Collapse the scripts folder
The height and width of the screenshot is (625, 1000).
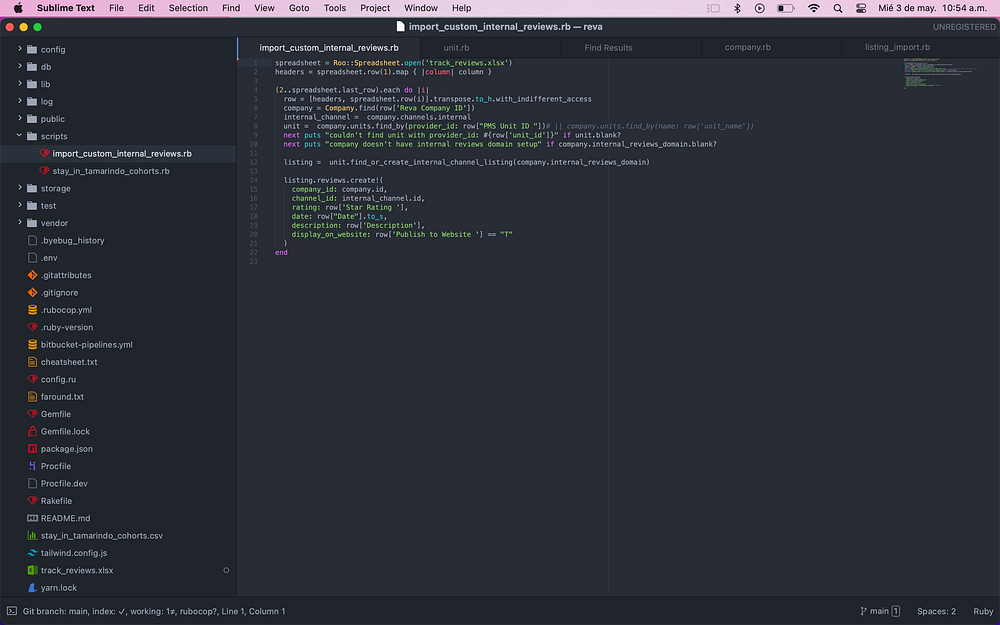pyautogui.click(x=19, y=136)
